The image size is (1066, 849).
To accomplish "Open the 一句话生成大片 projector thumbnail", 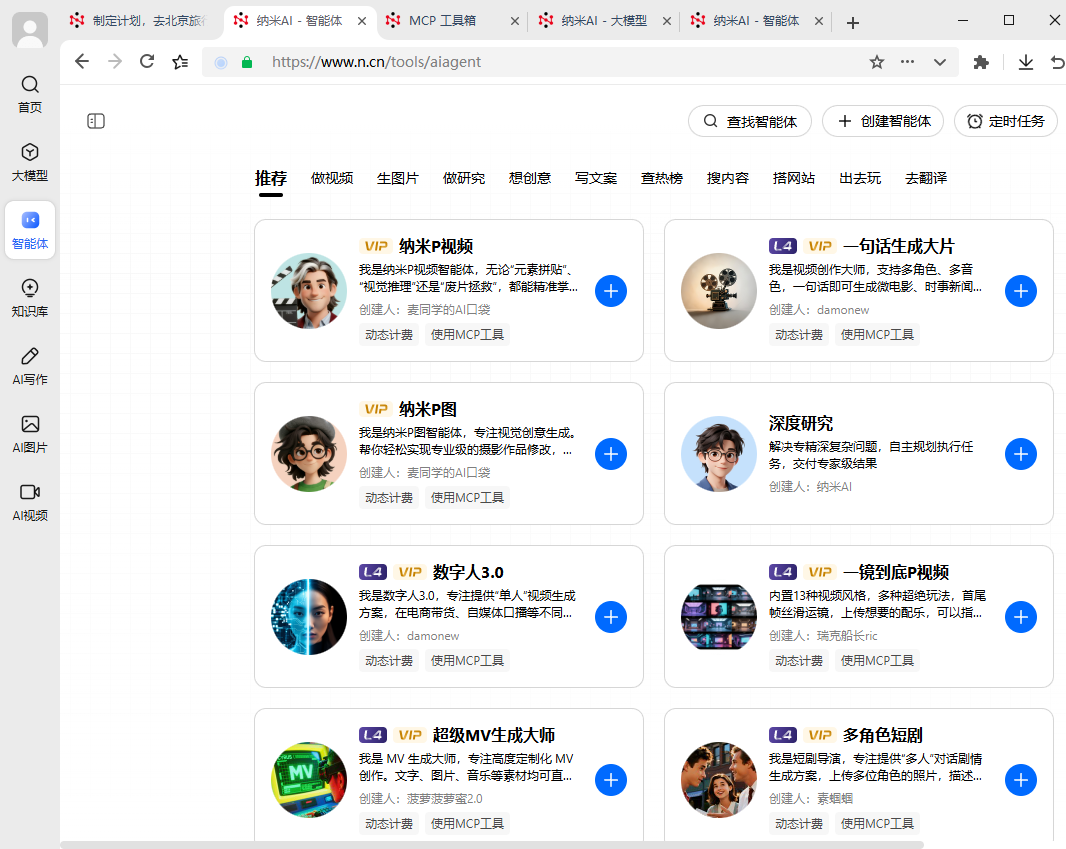I will [719, 291].
